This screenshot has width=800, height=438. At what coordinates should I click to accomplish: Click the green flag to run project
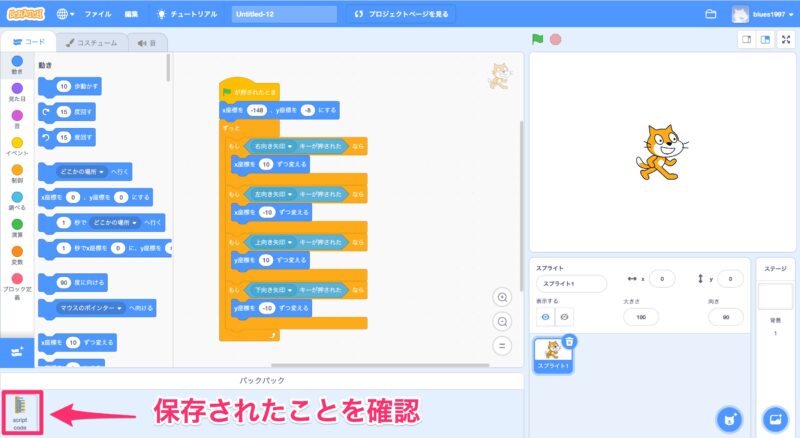(x=537, y=40)
